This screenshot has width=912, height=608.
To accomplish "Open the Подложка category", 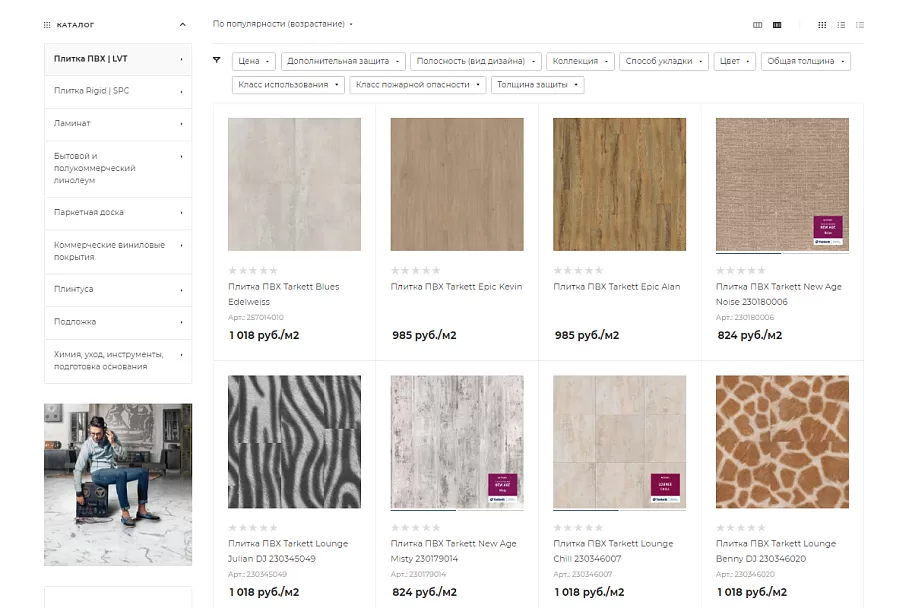I will pyautogui.click(x=118, y=322).
